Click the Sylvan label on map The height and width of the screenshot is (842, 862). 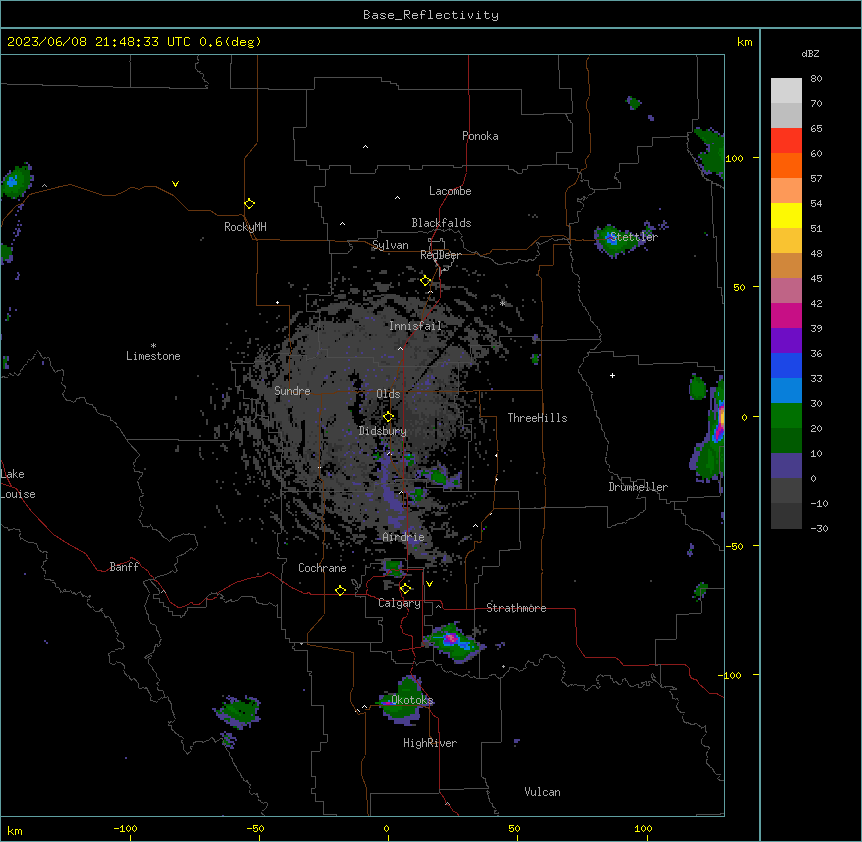pyautogui.click(x=390, y=245)
